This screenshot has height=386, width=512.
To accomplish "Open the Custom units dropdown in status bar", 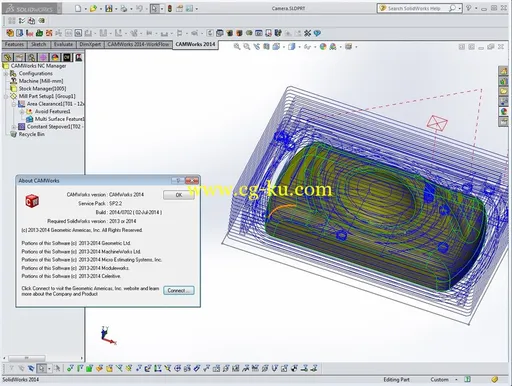I will pos(456,380).
